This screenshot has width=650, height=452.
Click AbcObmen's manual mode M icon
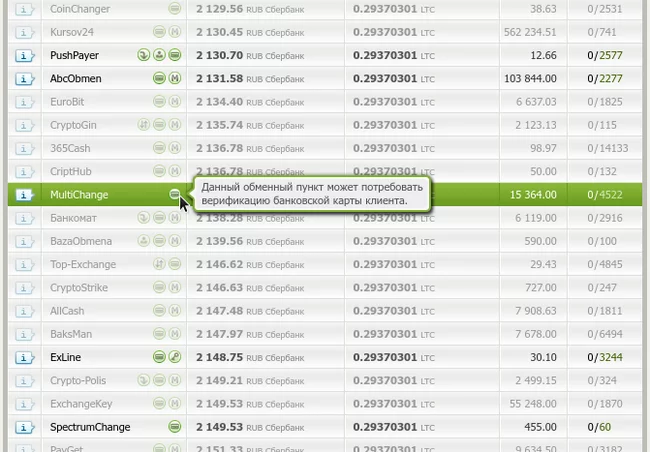pyautogui.click(x=175, y=78)
